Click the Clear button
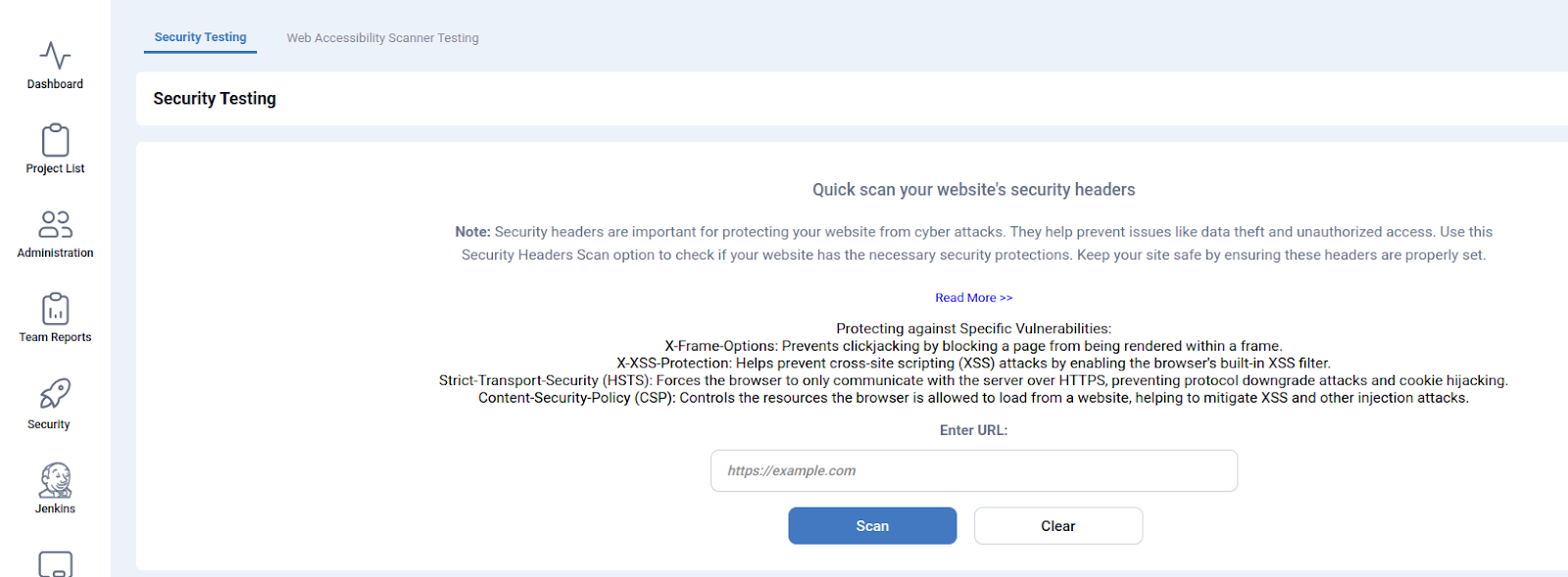Viewport: 1568px width, 577px height. [1057, 526]
